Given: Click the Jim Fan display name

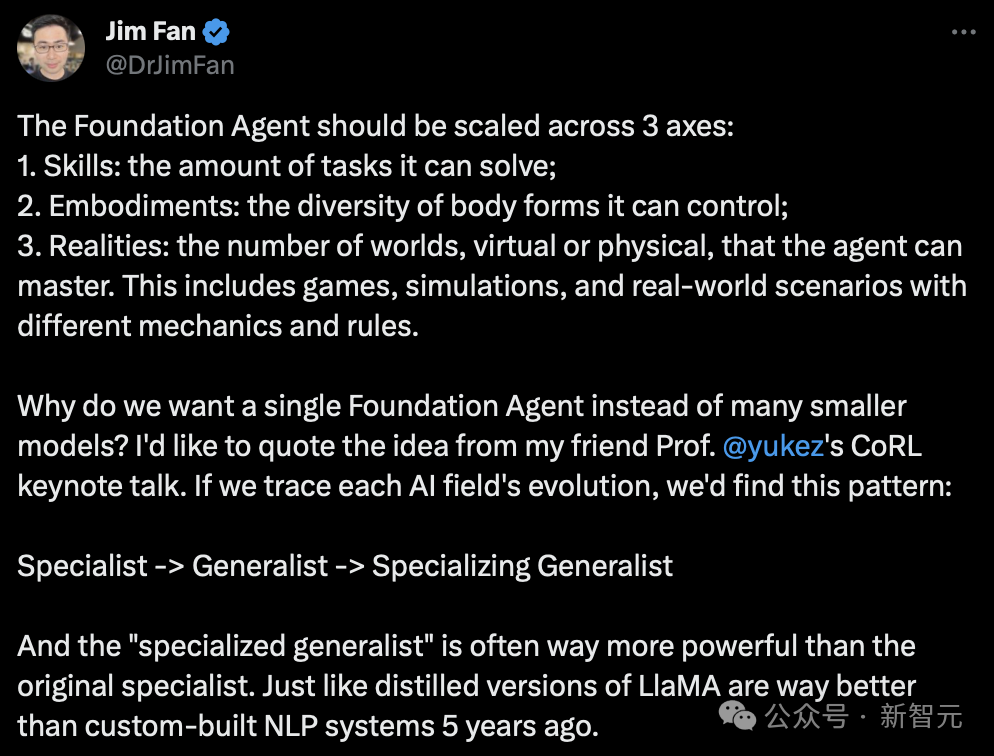Looking at the screenshot, I should (x=150, y=32).
